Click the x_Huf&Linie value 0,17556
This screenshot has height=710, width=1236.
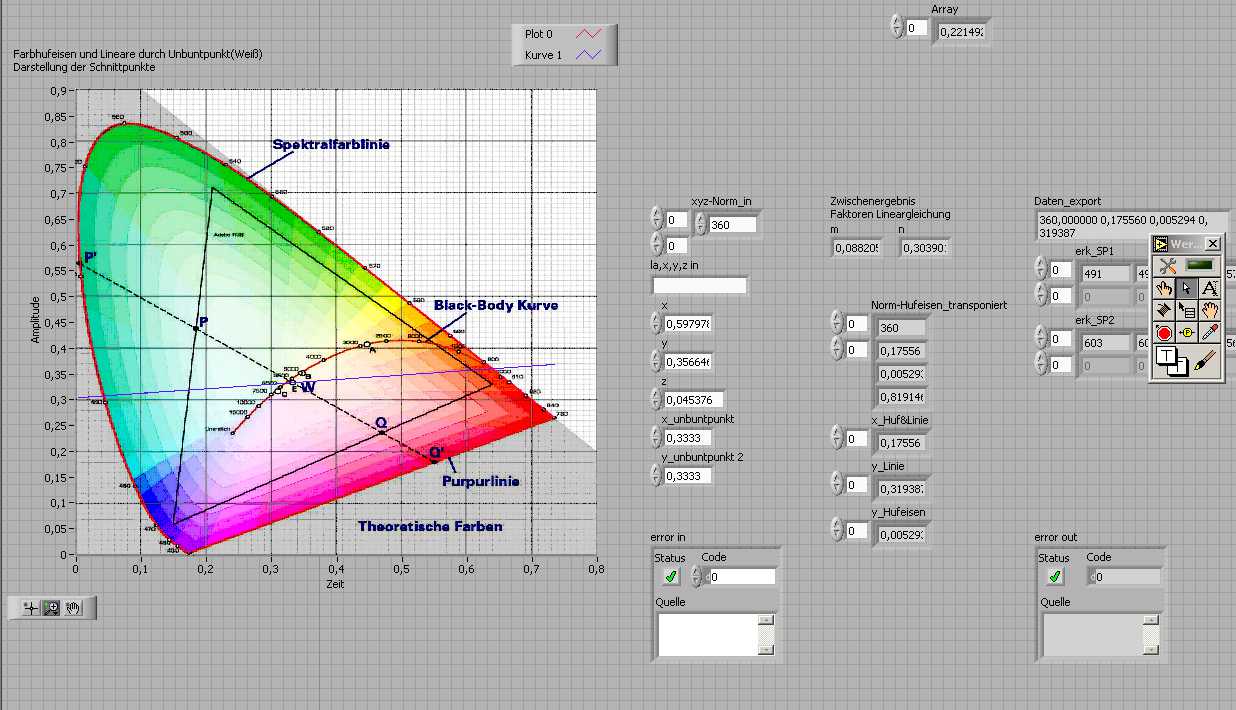(x=901, y=443)
